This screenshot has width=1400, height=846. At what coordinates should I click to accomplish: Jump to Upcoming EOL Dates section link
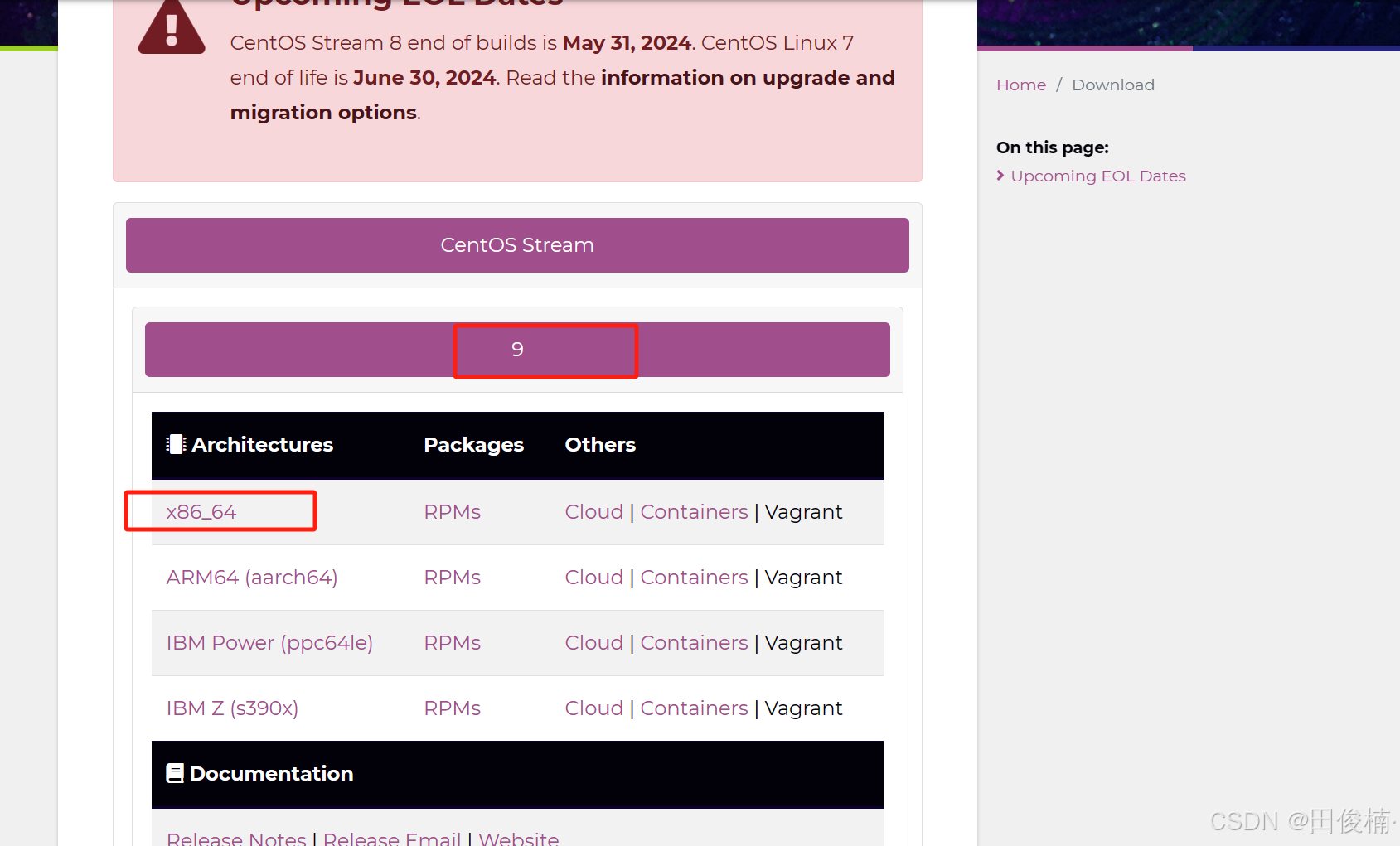(1098, 176)
